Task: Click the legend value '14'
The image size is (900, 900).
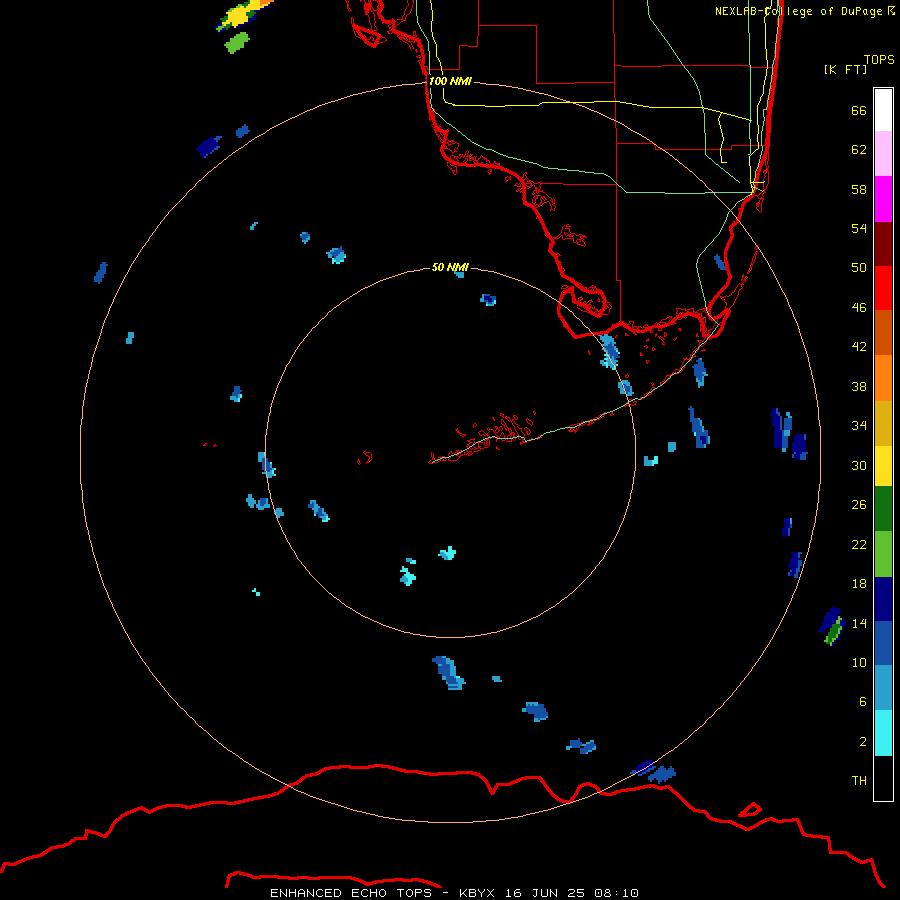Action: coord(859,623)
